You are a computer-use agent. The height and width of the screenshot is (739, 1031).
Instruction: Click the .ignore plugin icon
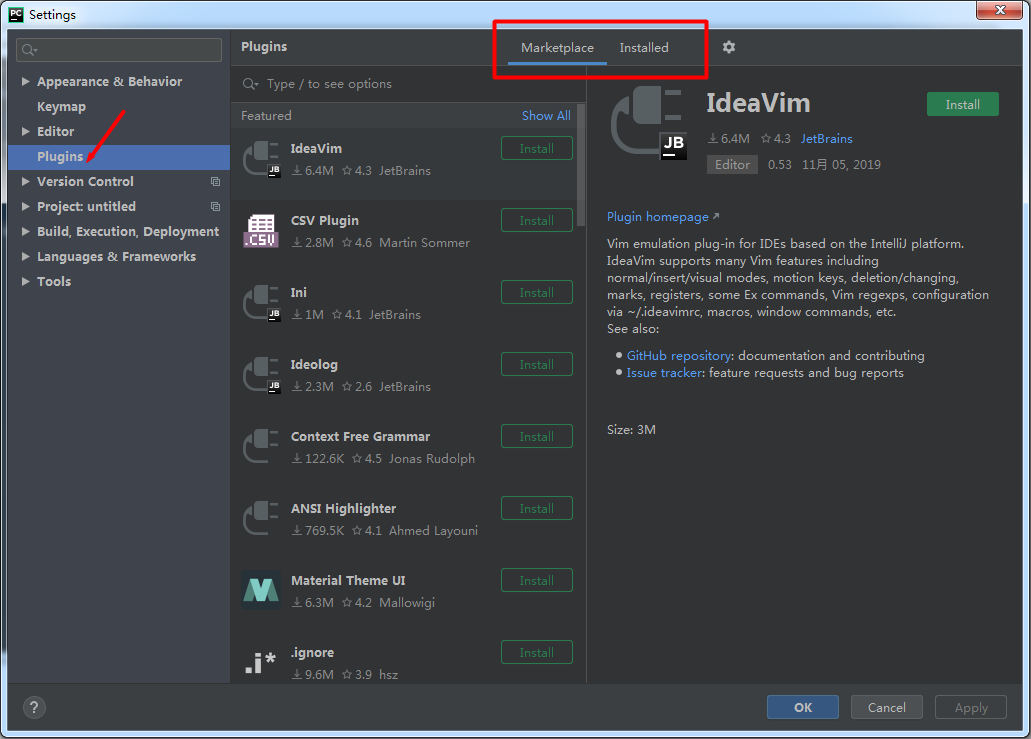pos(260,663)
